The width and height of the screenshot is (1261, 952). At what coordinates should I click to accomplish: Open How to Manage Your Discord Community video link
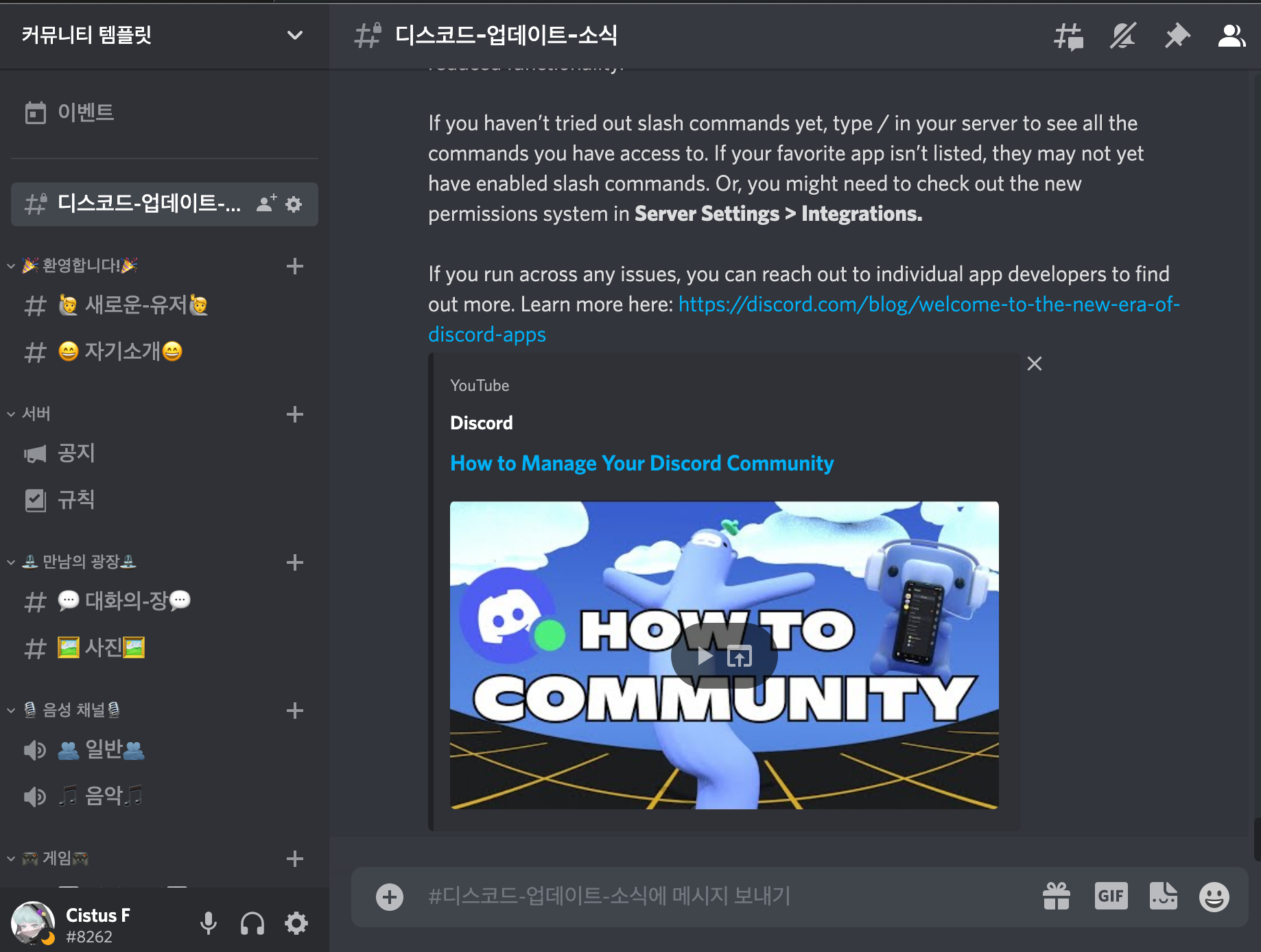pos(641,463)
